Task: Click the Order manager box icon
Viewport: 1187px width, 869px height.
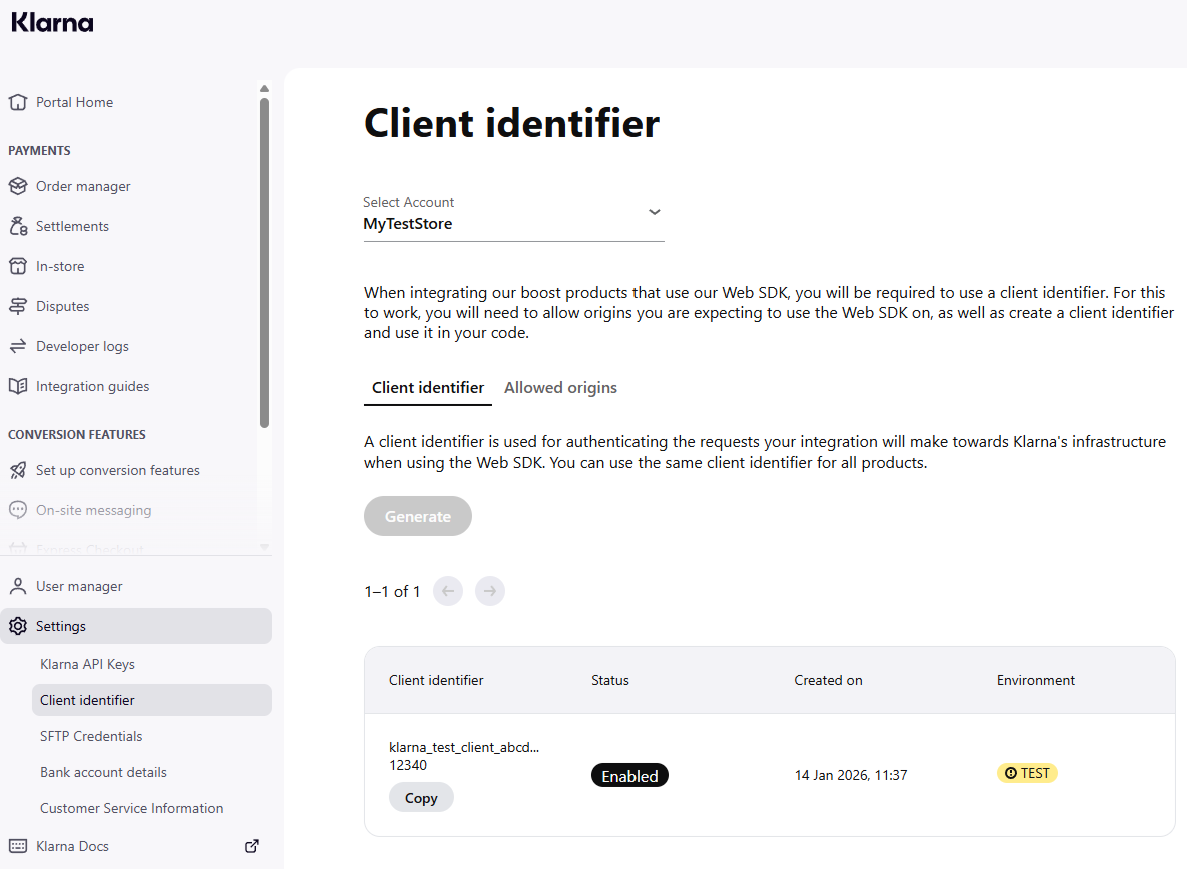Action: point(18,186)
